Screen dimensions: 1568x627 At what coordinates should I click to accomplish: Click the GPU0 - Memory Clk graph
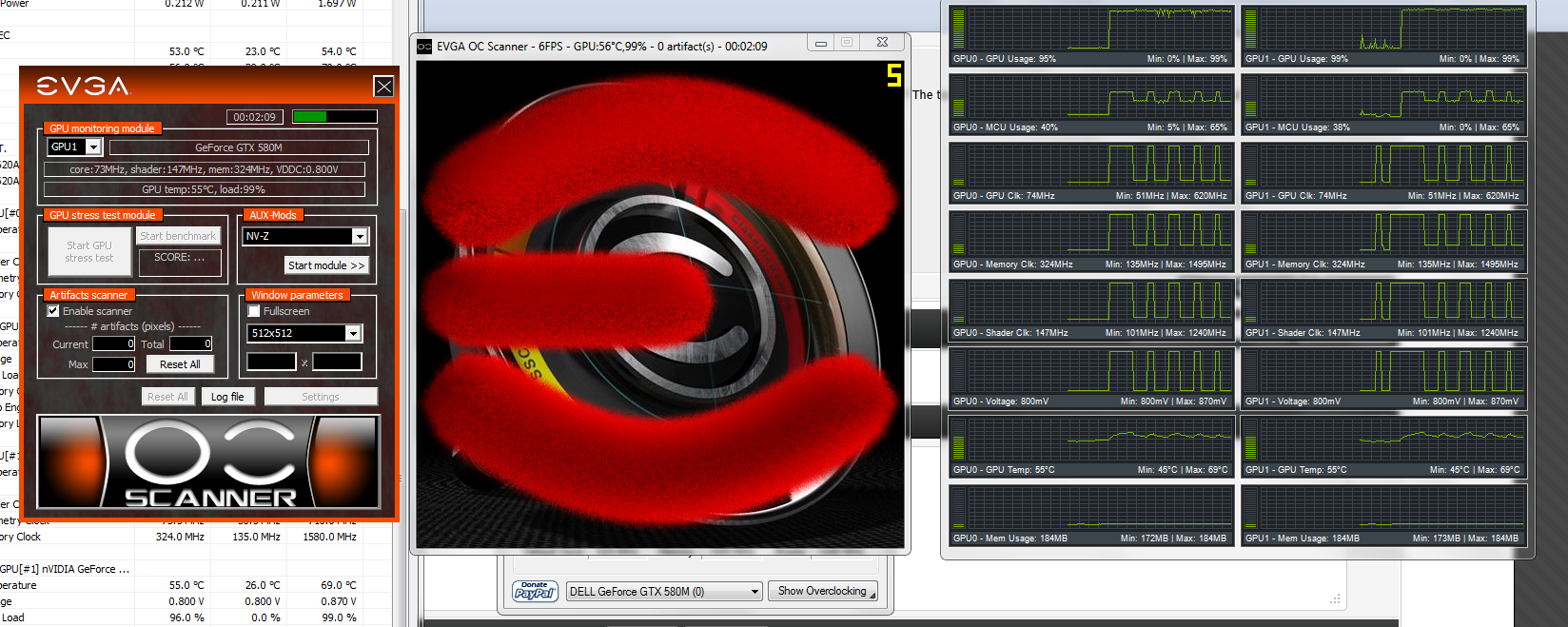click(1091, 240)
